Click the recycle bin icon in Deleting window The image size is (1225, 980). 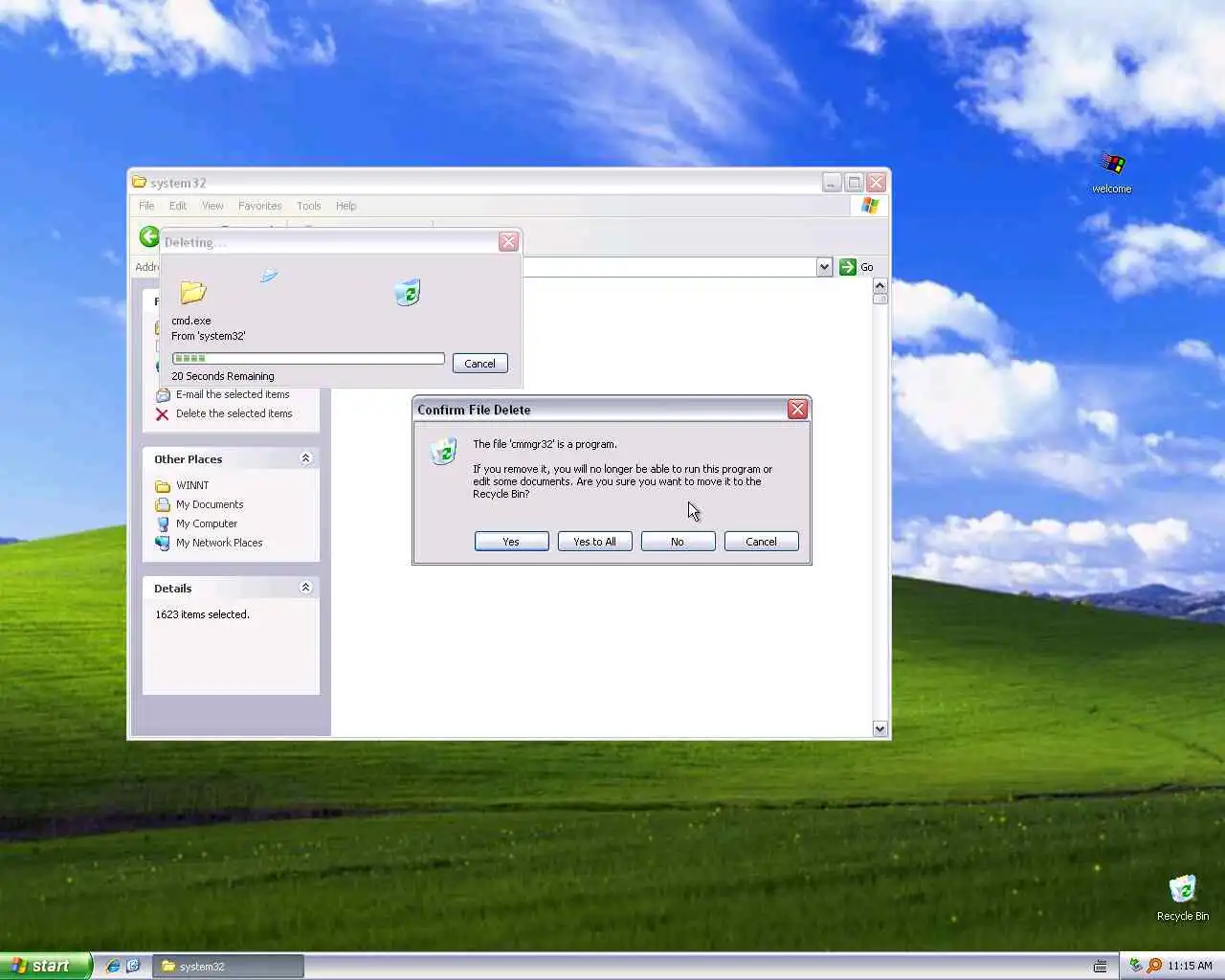[x=408, y=292]
